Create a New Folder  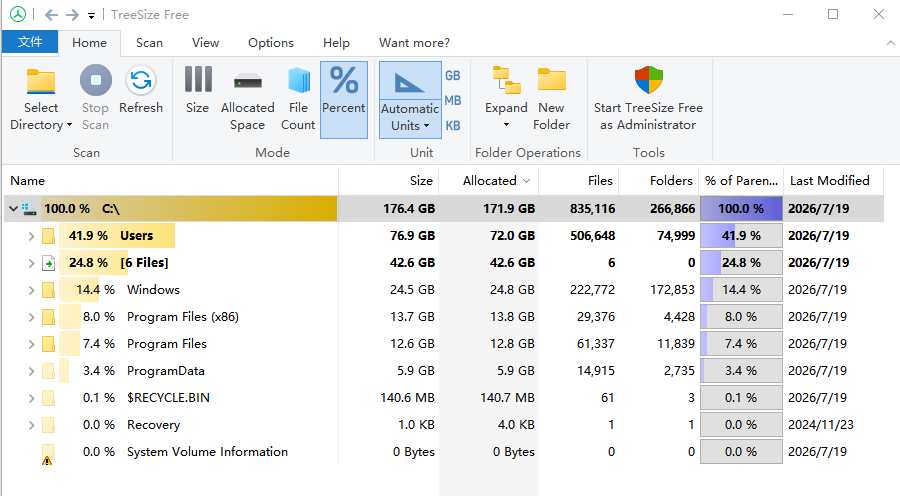click(x=551, y=99)
